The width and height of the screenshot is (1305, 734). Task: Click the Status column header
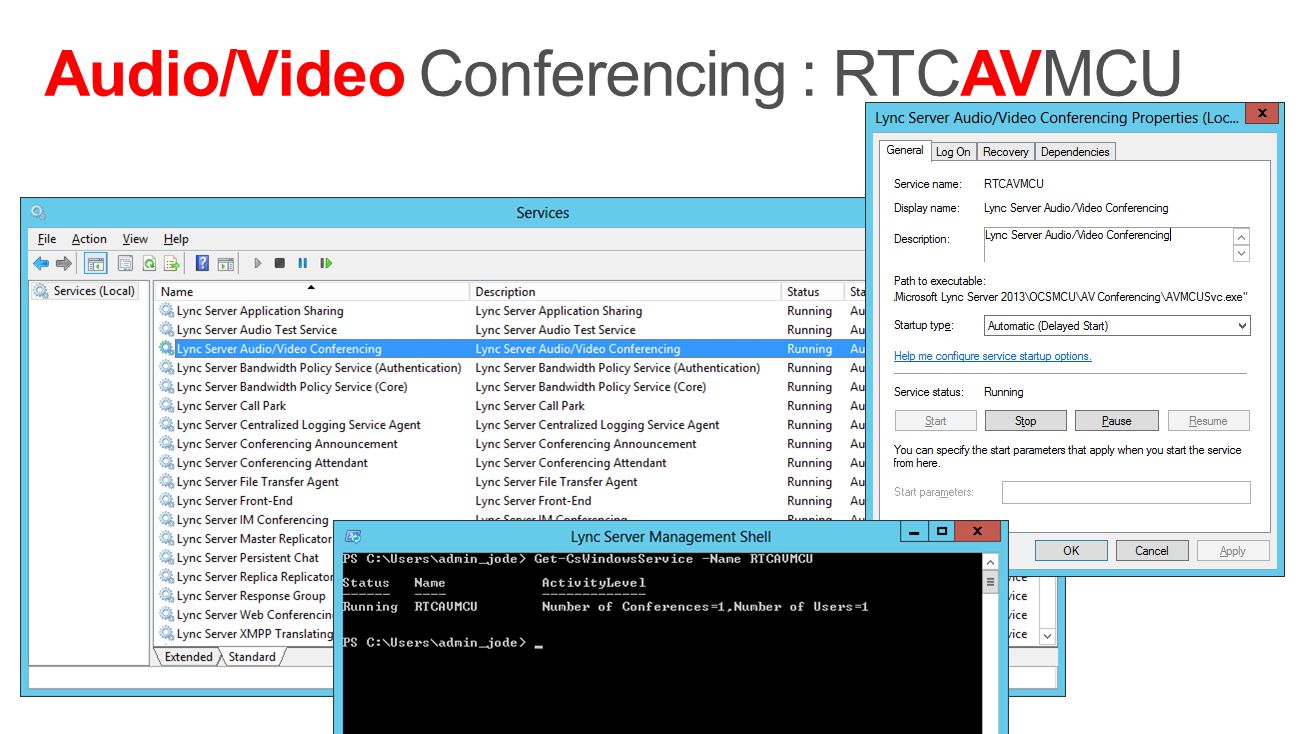(813, 292)
